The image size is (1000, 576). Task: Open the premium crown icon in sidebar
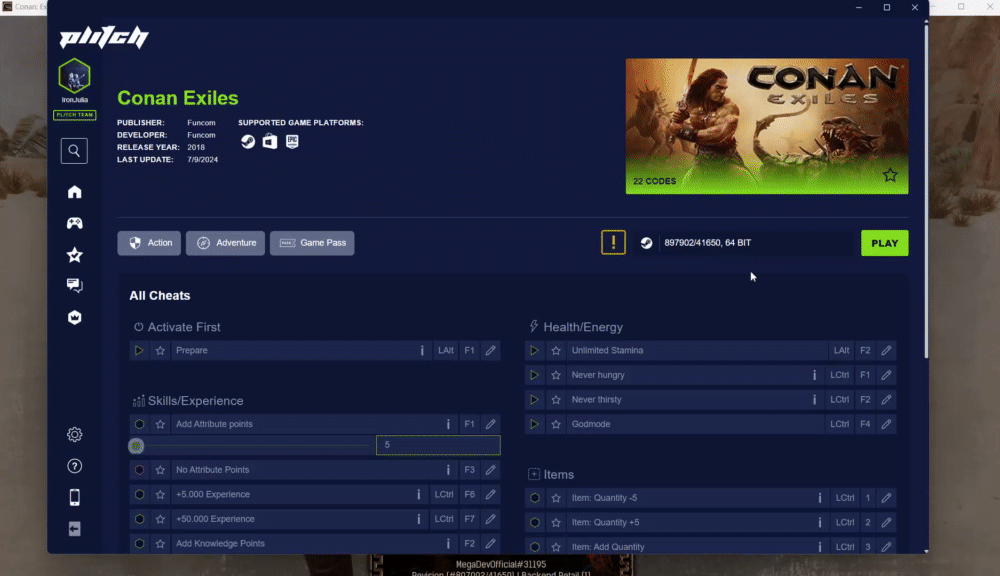75,317
